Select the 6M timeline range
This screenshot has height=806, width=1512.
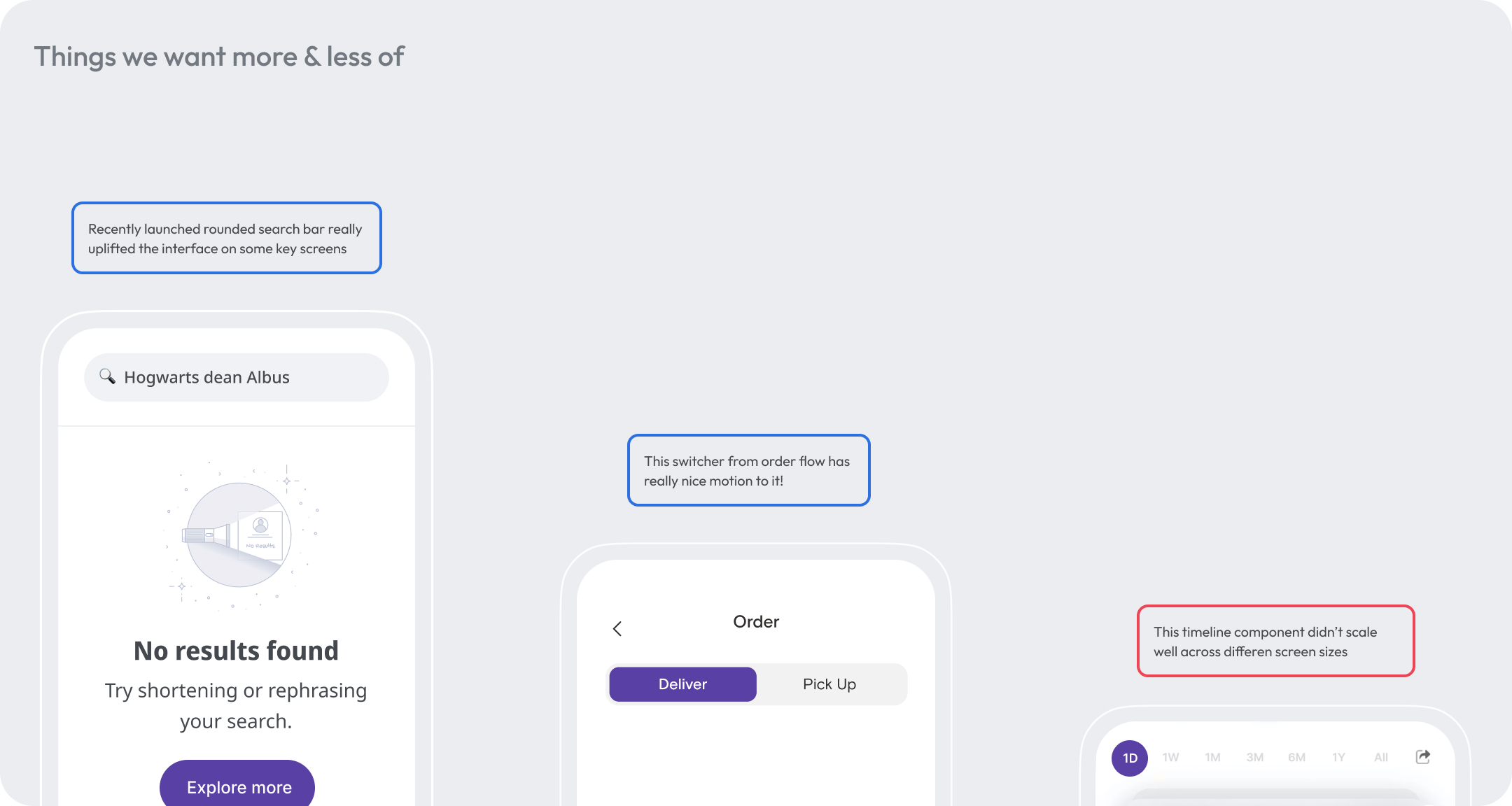[1296, 758]
